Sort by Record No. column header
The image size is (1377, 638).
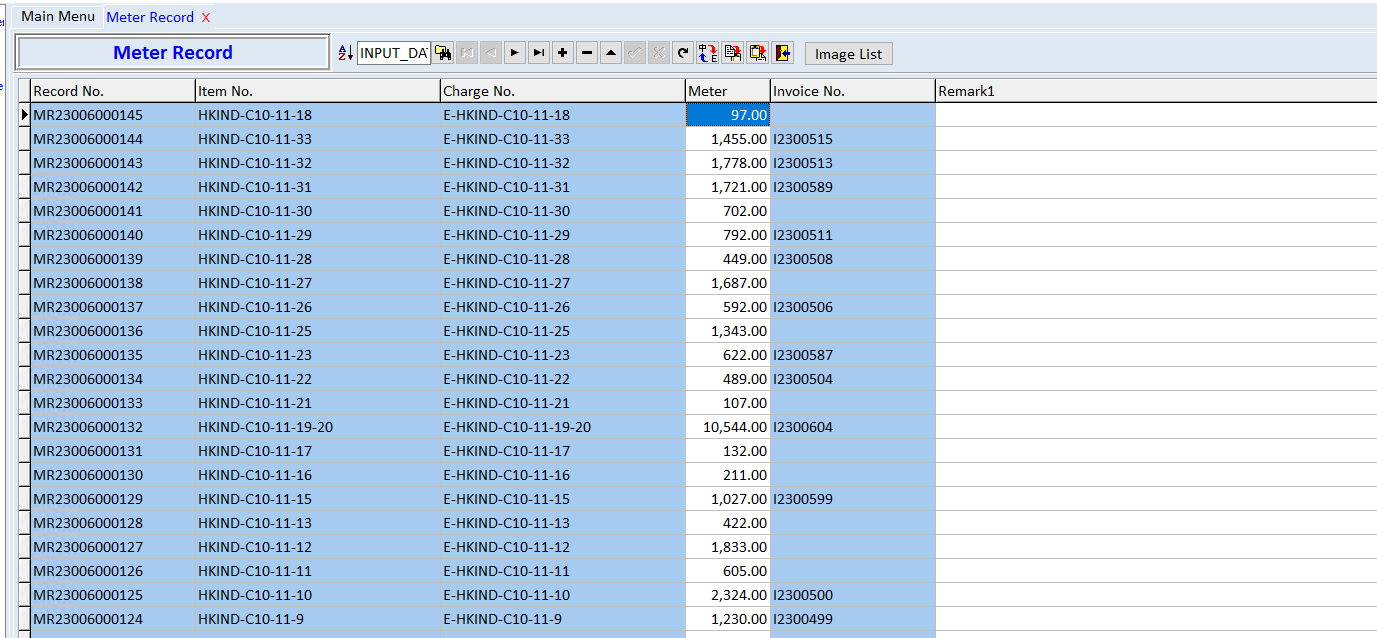pos(112,91)
